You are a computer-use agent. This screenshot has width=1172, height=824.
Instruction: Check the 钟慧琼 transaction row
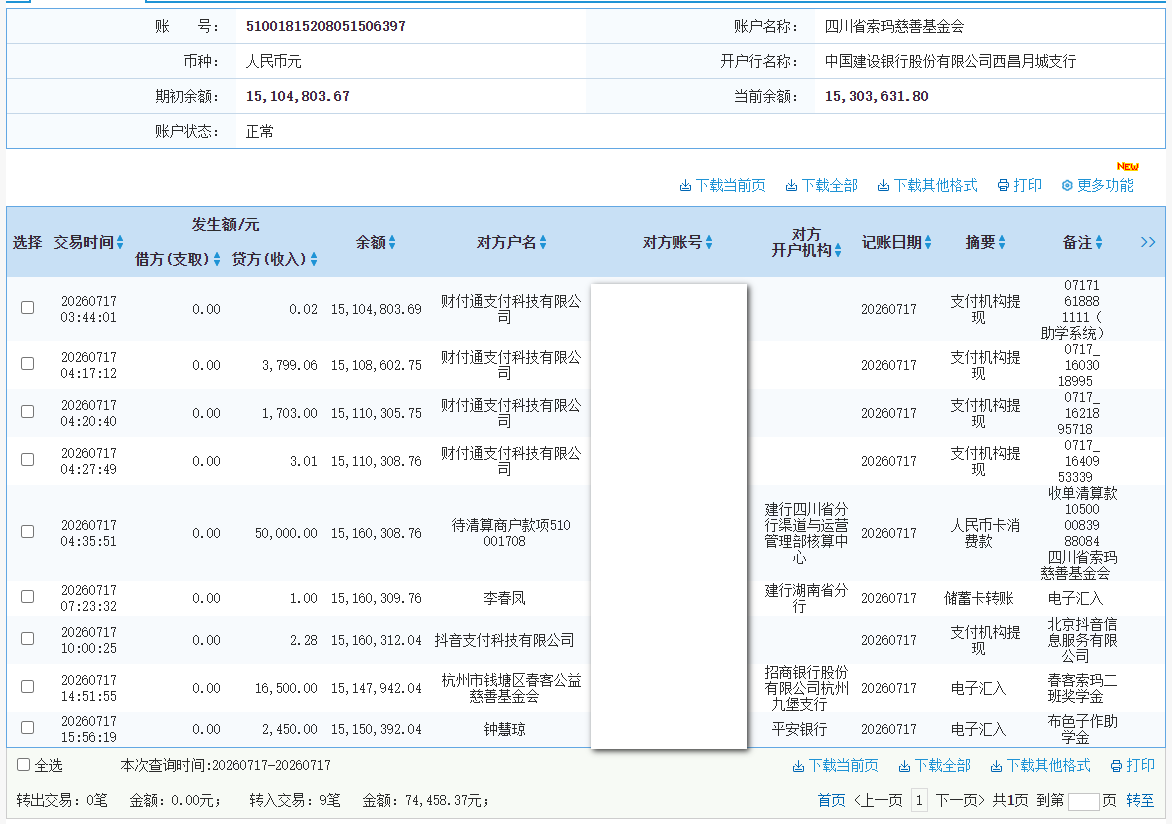28,728
